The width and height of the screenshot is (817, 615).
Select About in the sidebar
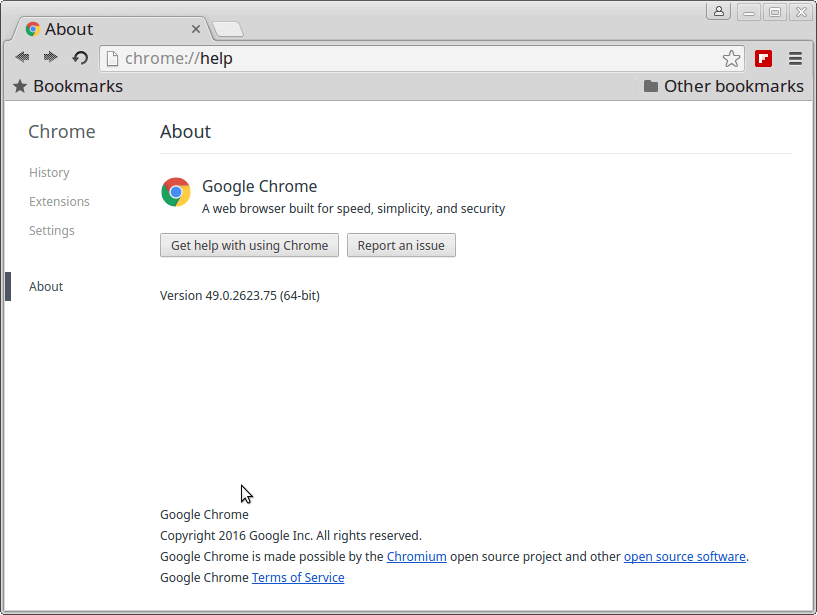pyautogui.click(x=46, y=287)
